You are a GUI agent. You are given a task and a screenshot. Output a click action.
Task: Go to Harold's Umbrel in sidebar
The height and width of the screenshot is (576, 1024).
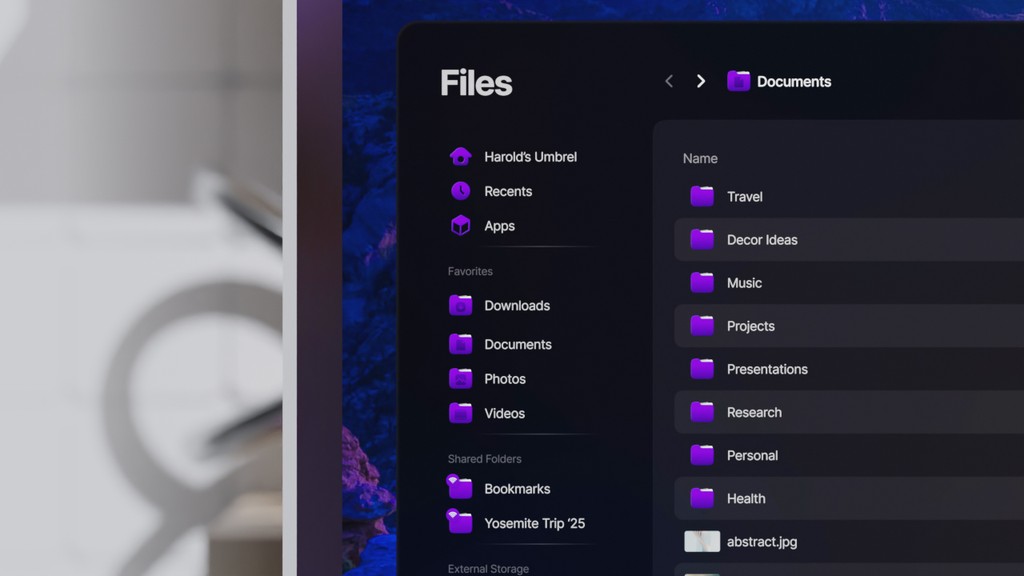(530, 157)
